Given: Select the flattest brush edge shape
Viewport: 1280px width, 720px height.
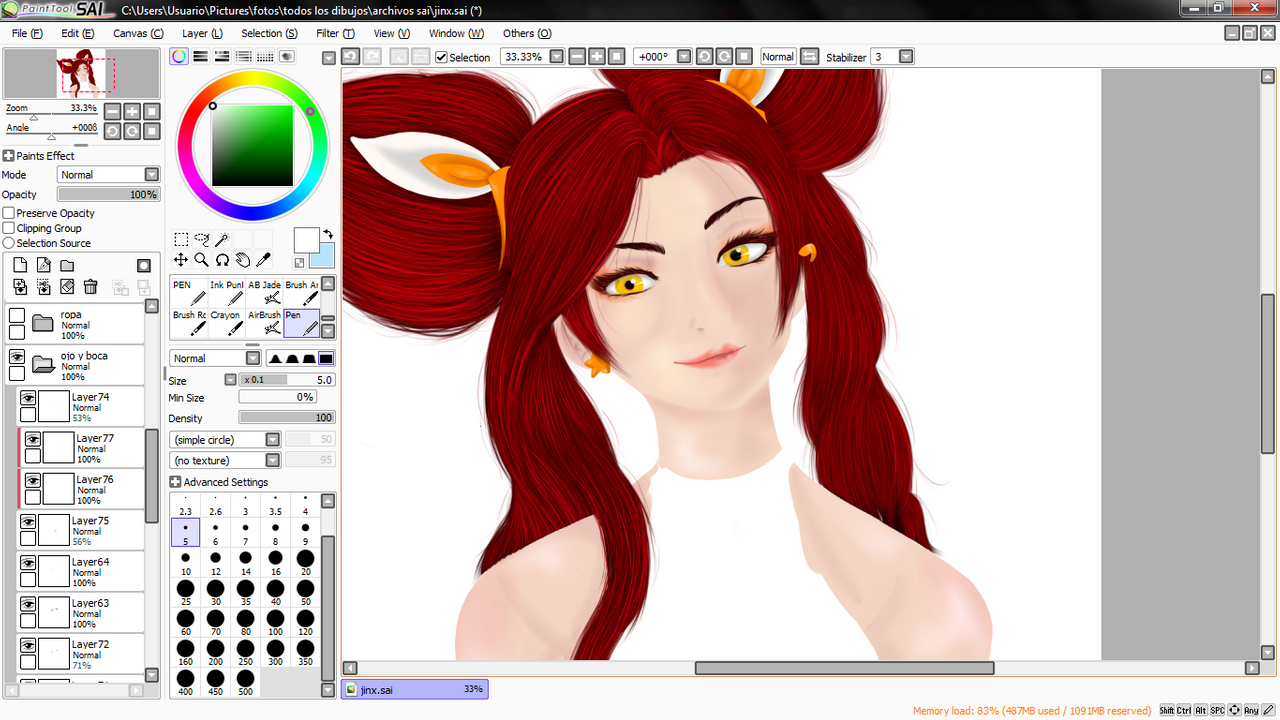Looking at the screenshot, I should click(x=326, y=358).
